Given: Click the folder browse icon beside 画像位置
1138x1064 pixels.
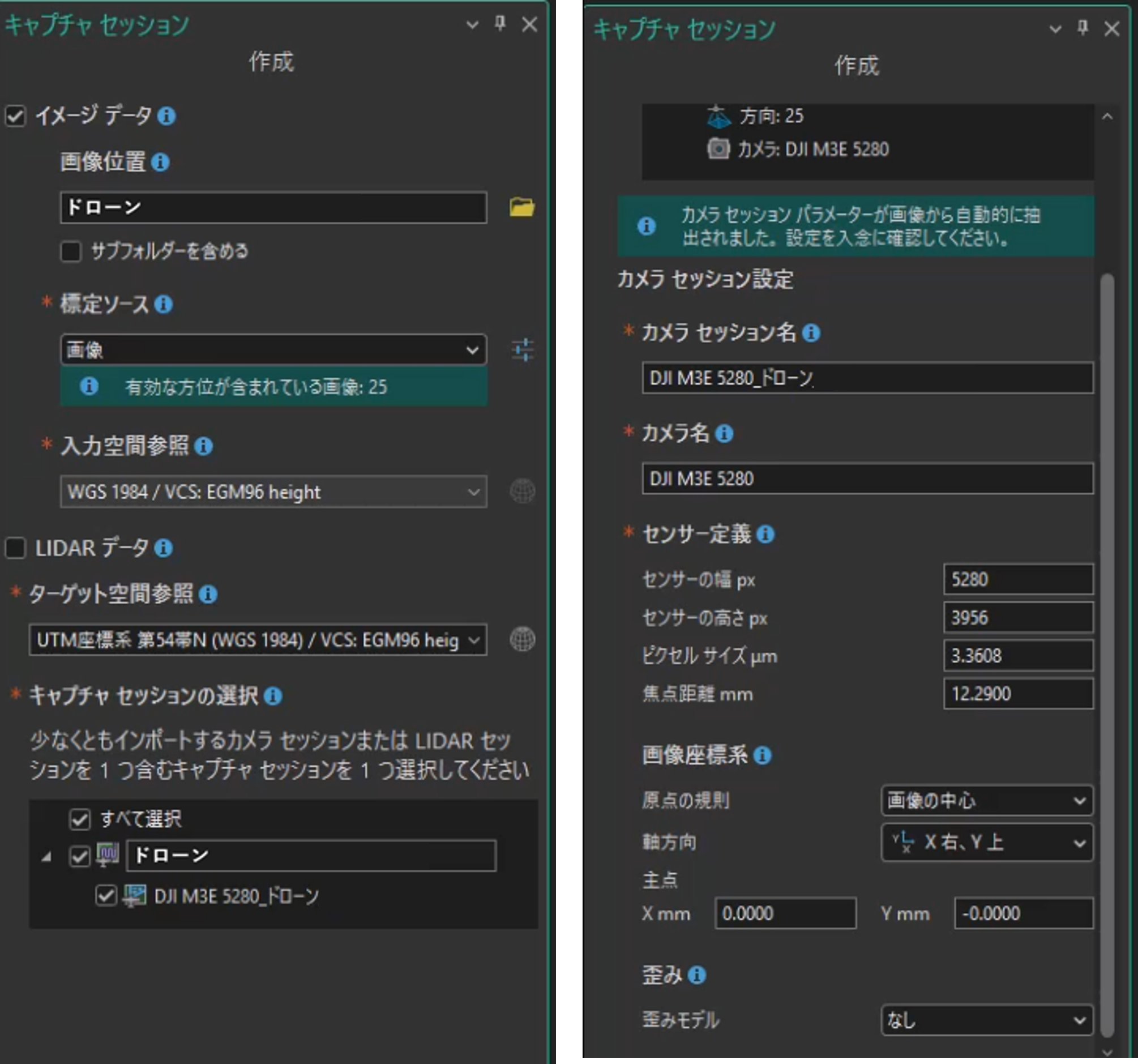Looking at the screenshot, I should (x=521, y=207).
